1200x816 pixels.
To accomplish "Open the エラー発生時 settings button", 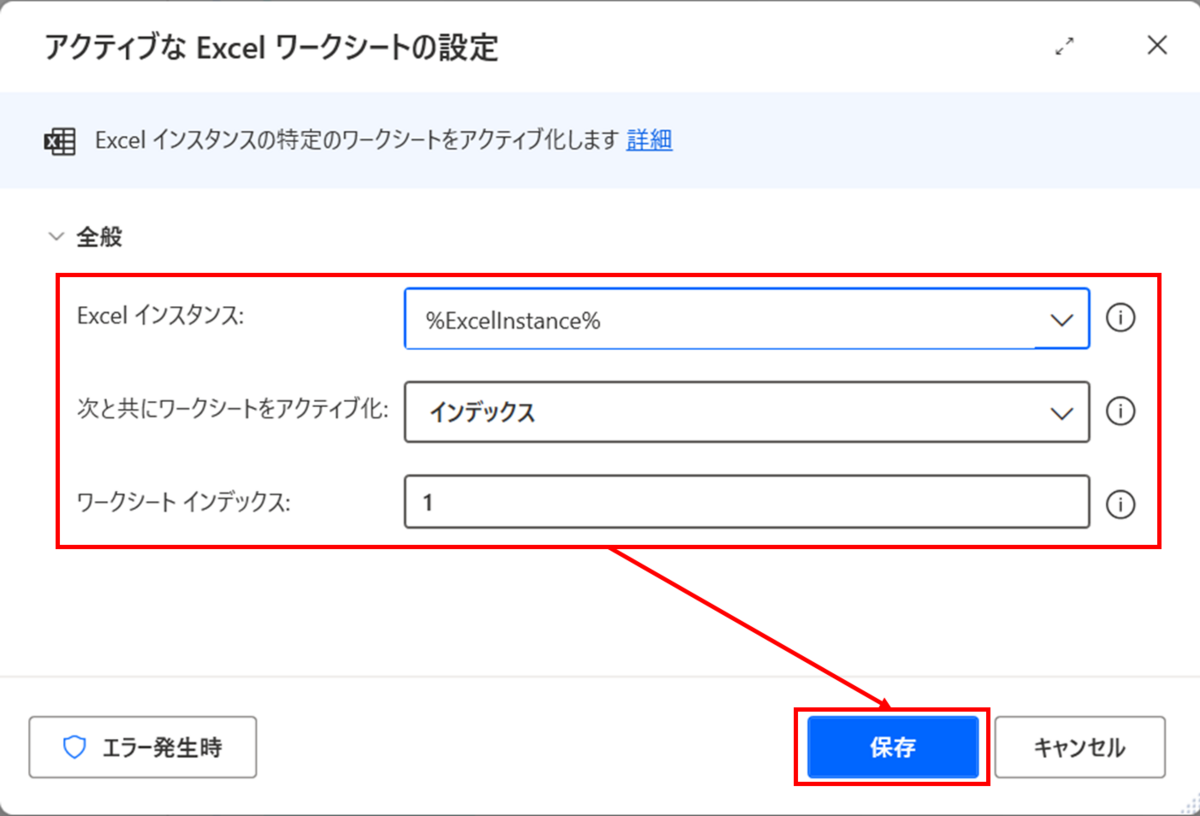I will [x=143, y=747].
